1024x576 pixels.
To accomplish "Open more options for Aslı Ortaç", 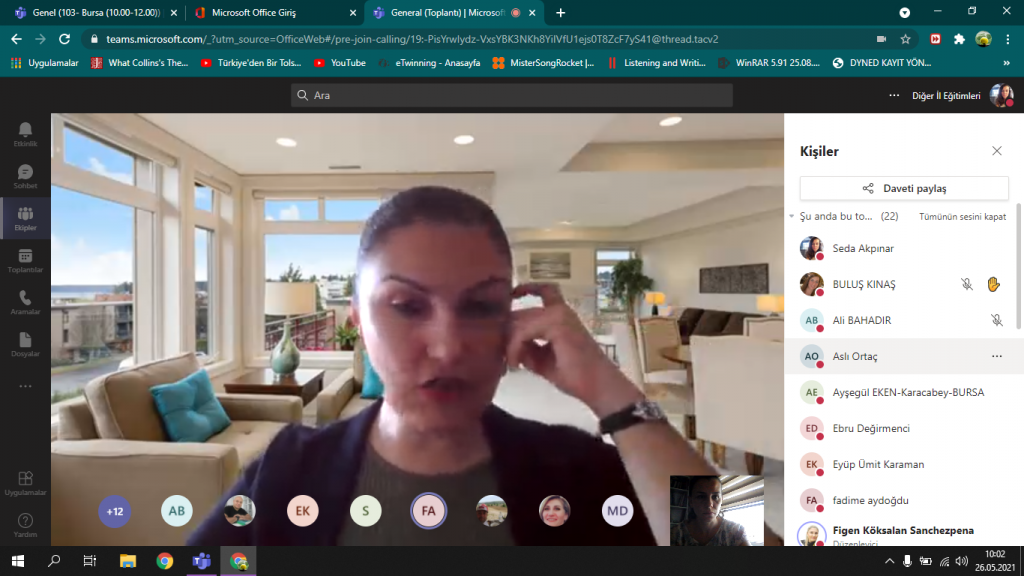I will tap(996, 356).
